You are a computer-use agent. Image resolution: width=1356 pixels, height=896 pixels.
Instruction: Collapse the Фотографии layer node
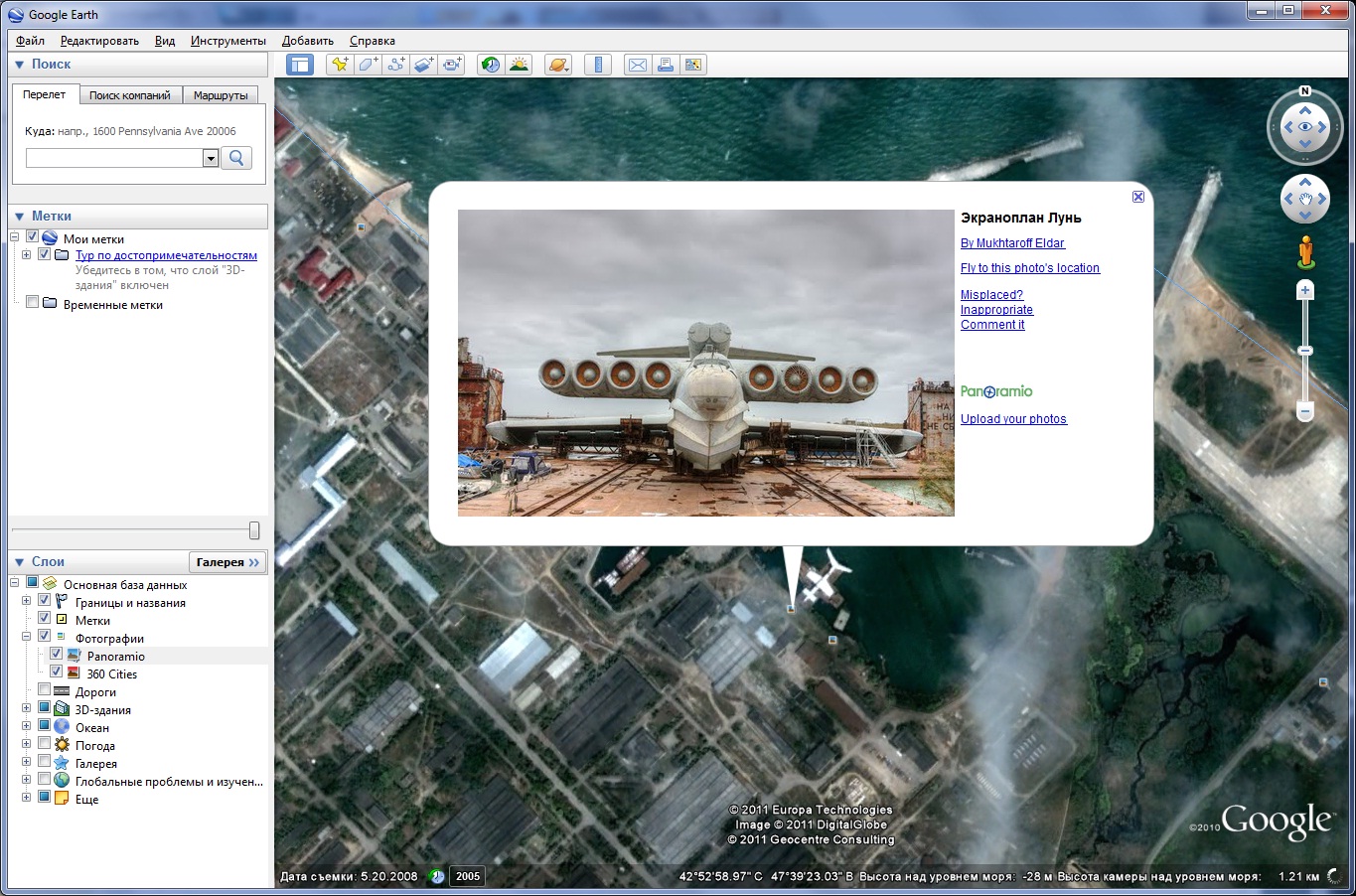pos(27,637)
